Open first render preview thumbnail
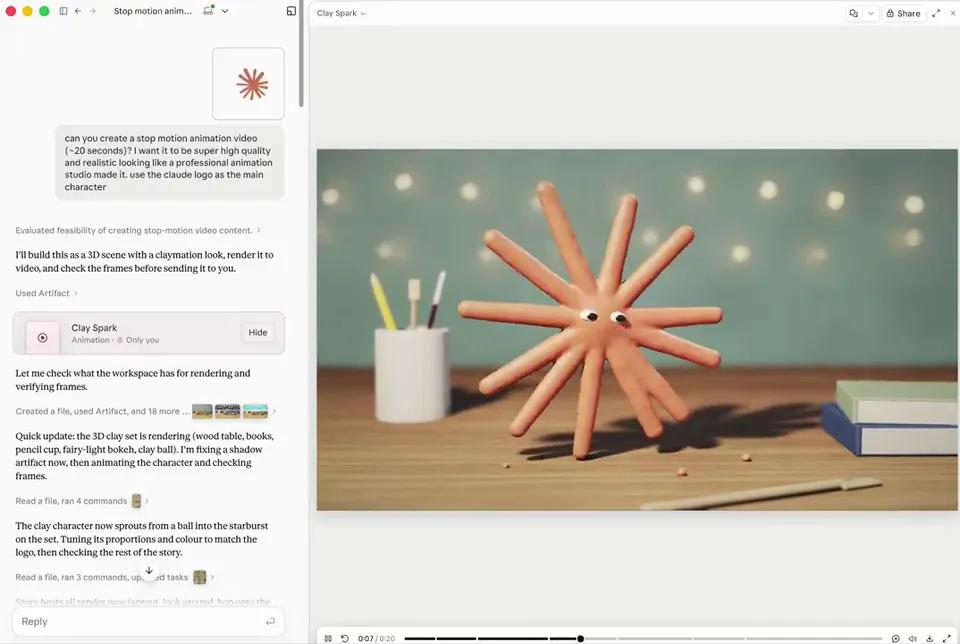 [202, 411]
